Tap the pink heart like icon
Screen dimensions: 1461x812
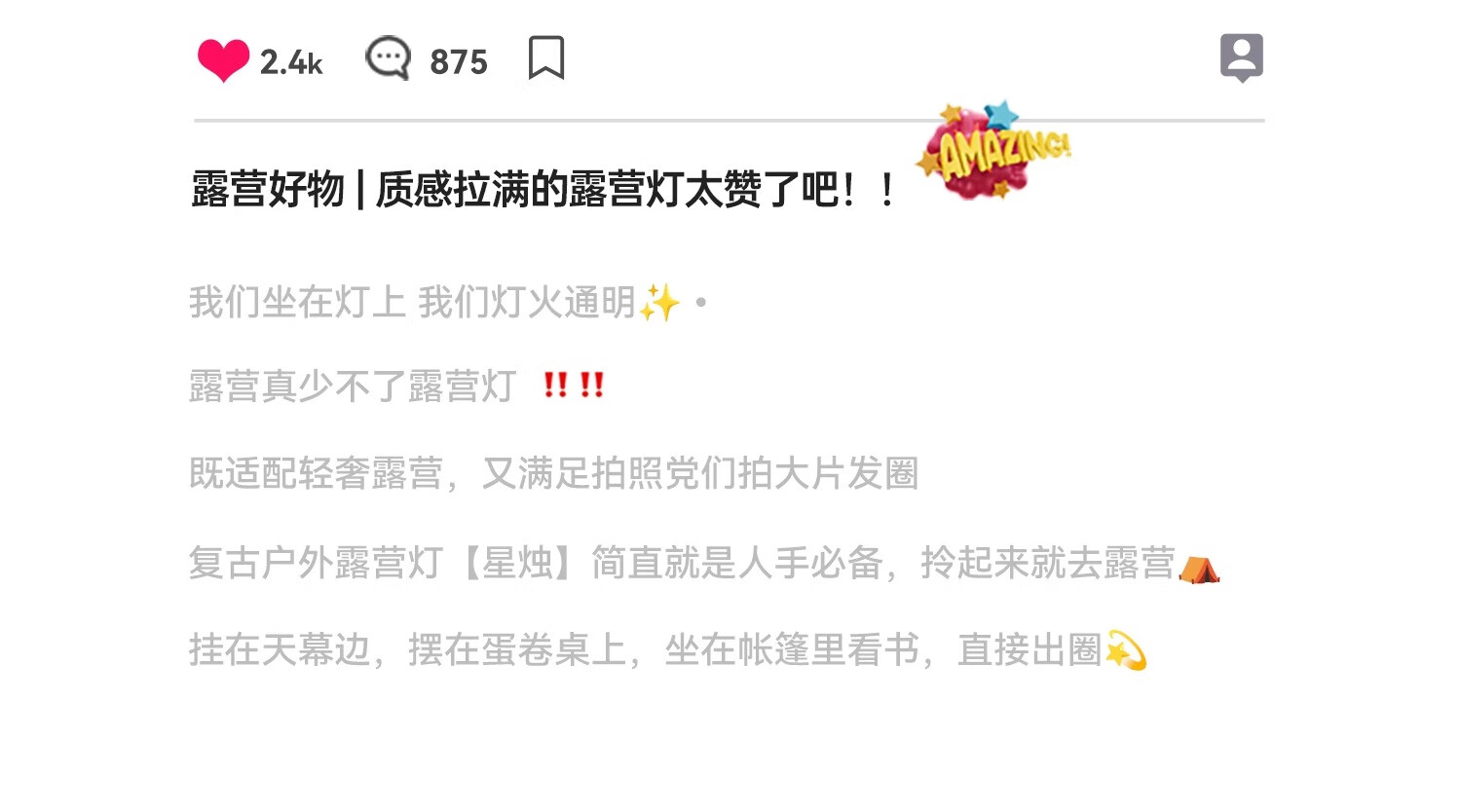click(223, 60)
